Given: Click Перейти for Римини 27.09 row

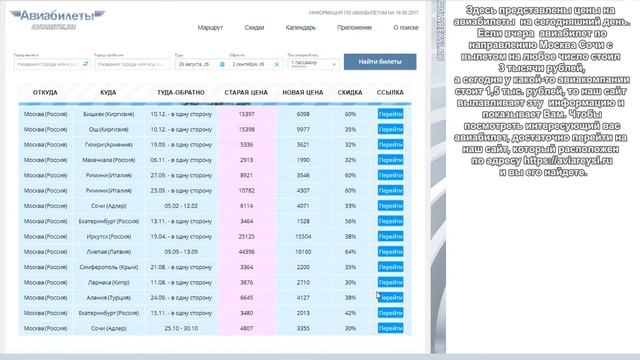Looking at the screenshot, I should tap(391, 175).
